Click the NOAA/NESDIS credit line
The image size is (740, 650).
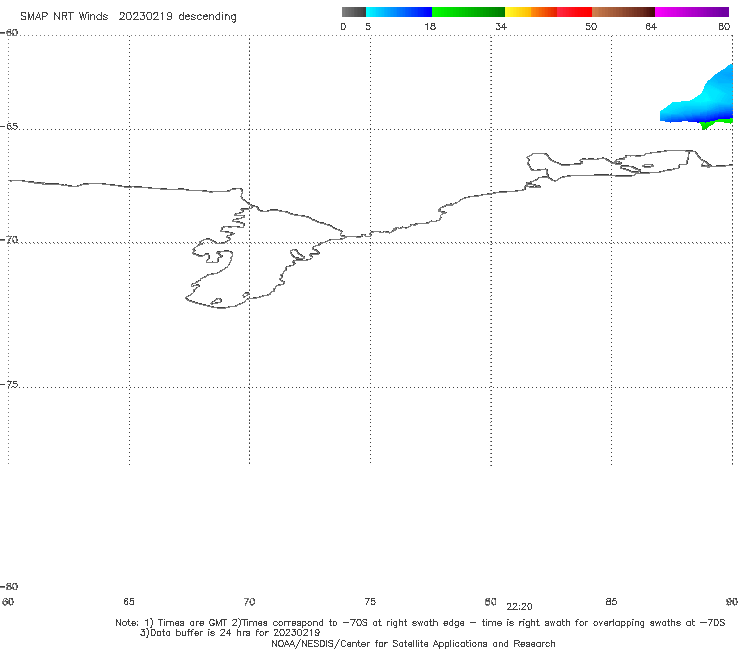click(413, 644)
